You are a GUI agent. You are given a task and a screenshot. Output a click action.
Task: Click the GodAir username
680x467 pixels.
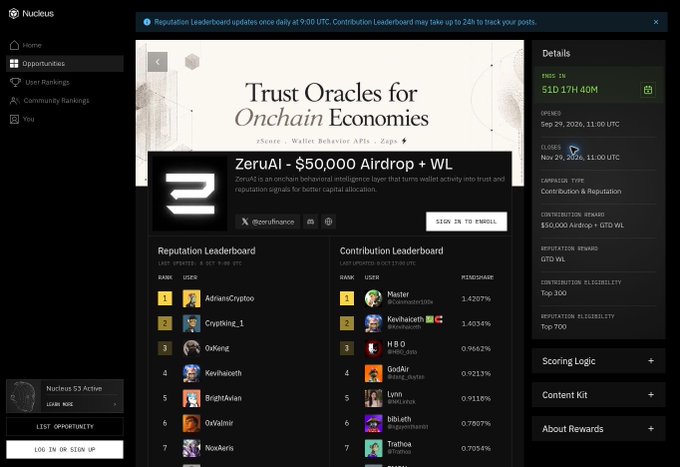[x=398, y=369]
